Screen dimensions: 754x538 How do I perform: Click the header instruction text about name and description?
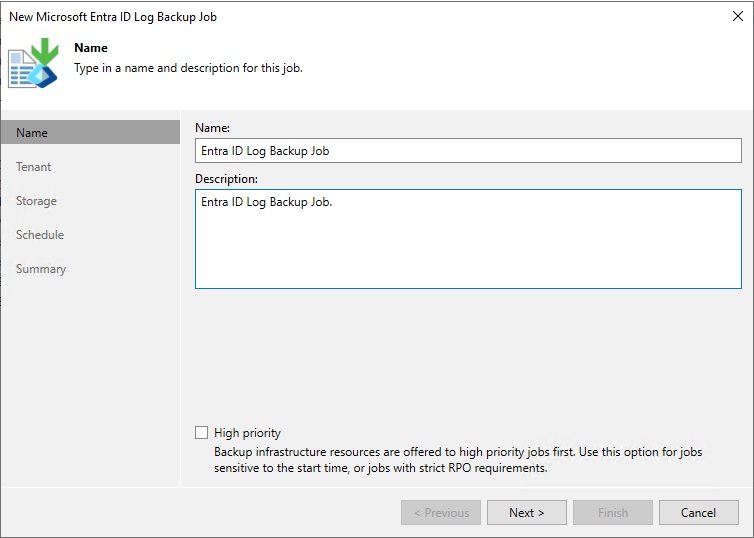coord(188,68)
